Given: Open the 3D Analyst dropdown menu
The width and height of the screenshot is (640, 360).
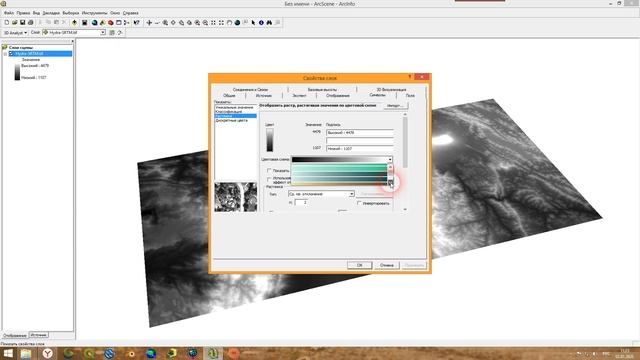Looking at the screenshot, I should tap(15, 32).
